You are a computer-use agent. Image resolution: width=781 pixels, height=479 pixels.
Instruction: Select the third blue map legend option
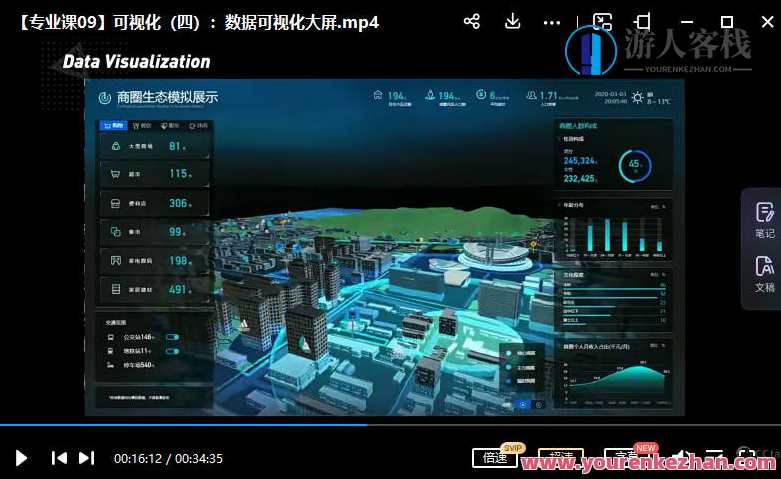tap(509, 381)
